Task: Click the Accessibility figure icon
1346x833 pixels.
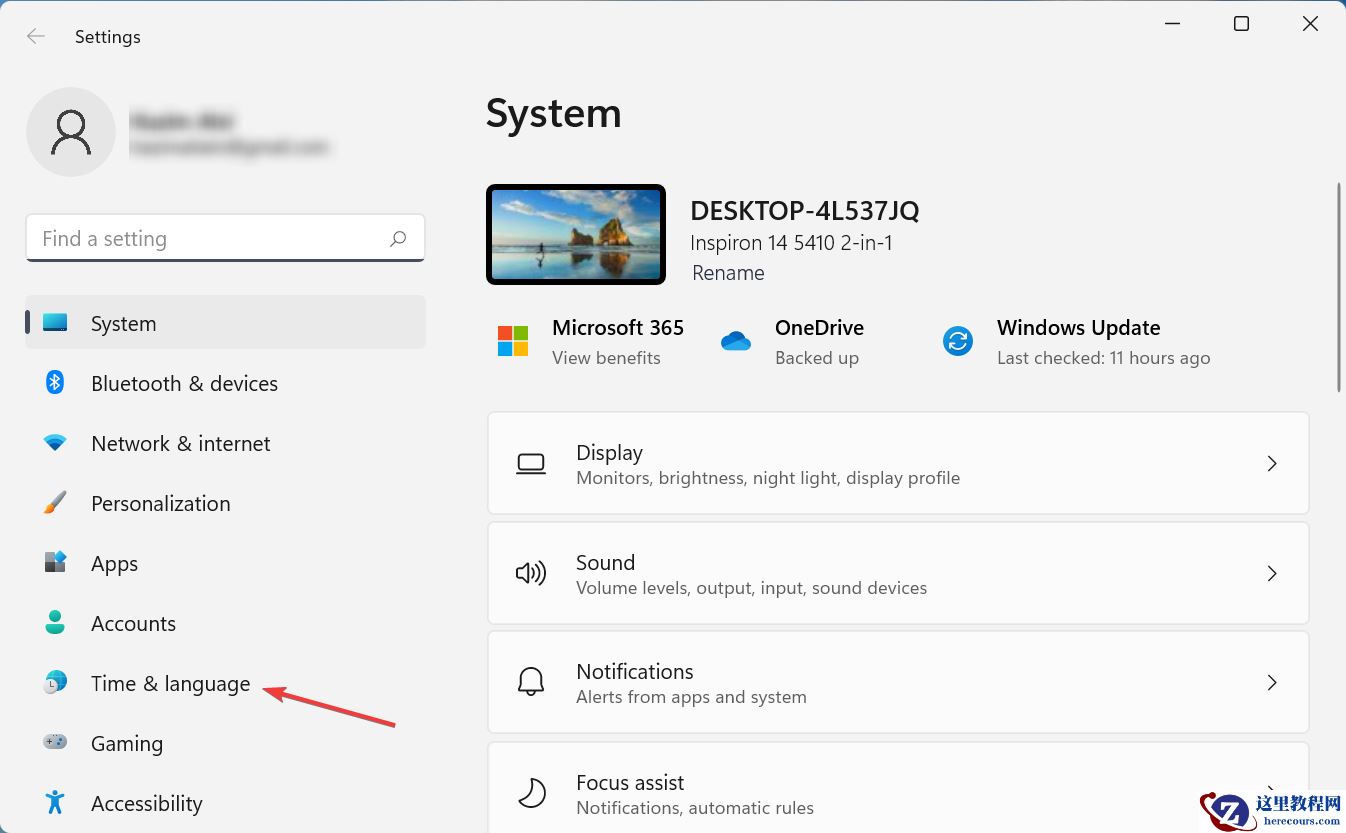Action: click(x=55, y=803)
